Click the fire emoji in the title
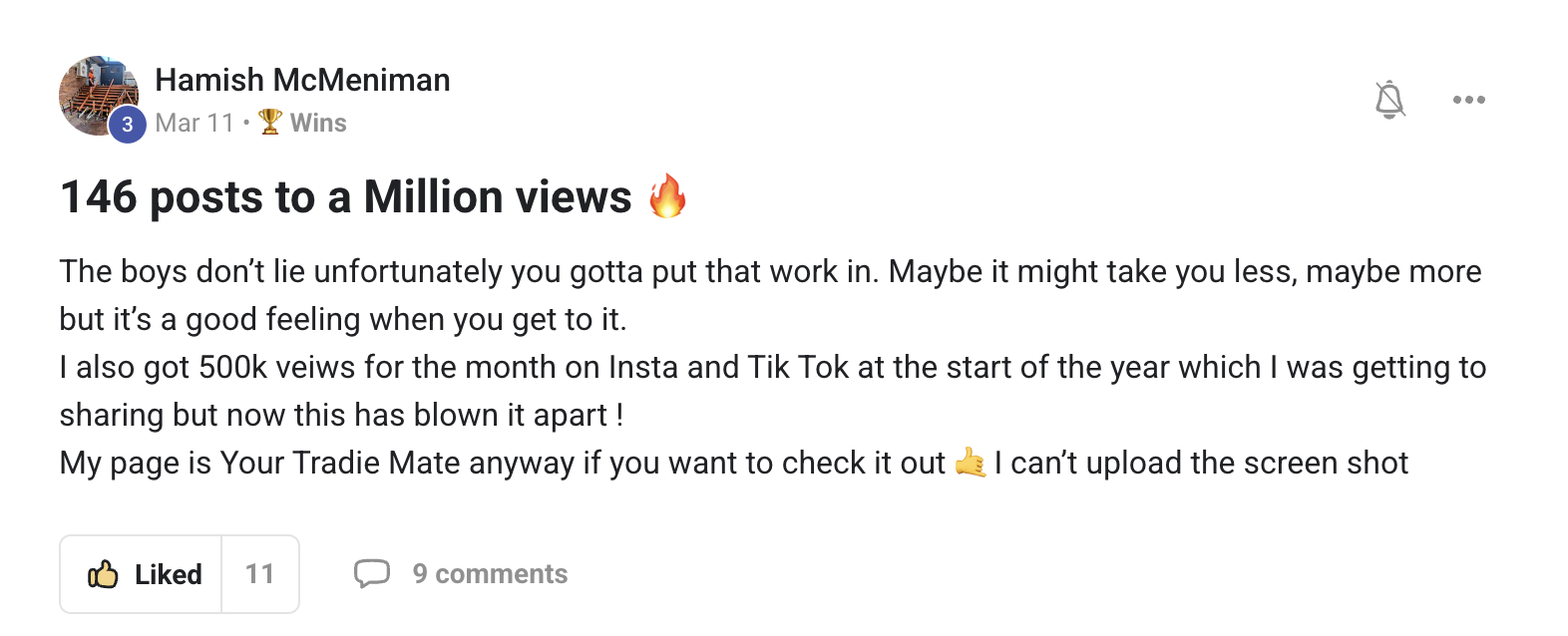 coord(667,195)
